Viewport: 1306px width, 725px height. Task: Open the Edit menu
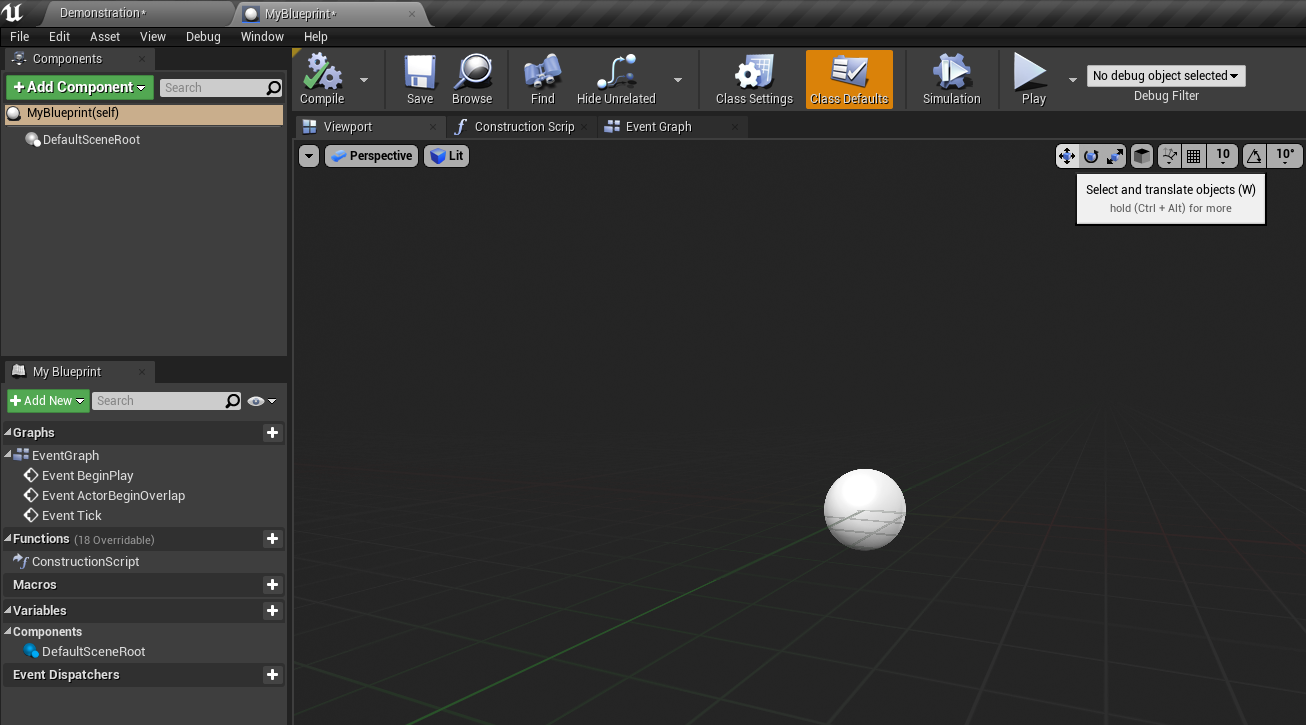coord(60,37)
